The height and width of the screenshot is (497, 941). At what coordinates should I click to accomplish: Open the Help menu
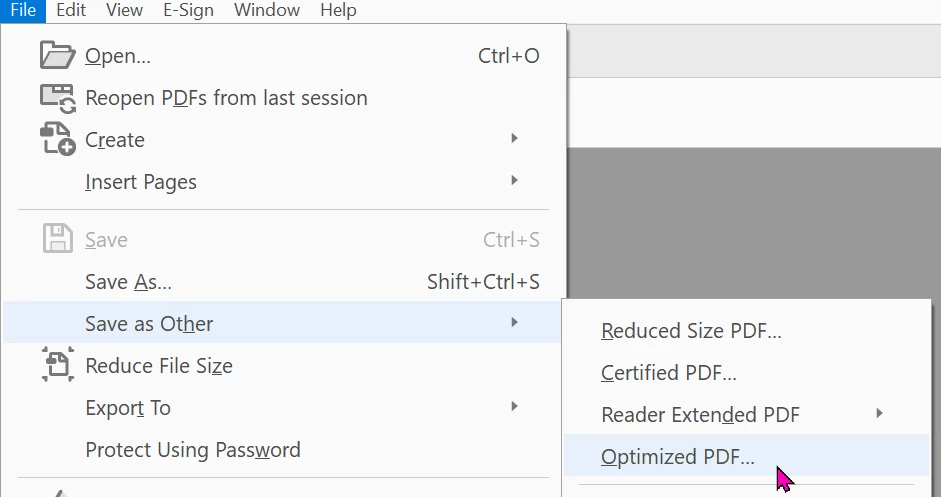[338, 11]
